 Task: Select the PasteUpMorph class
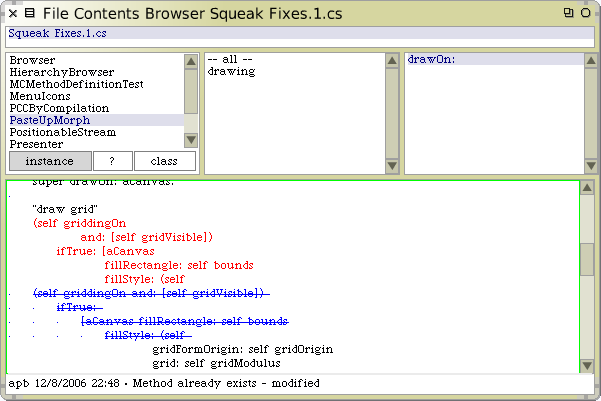point(51,120)
